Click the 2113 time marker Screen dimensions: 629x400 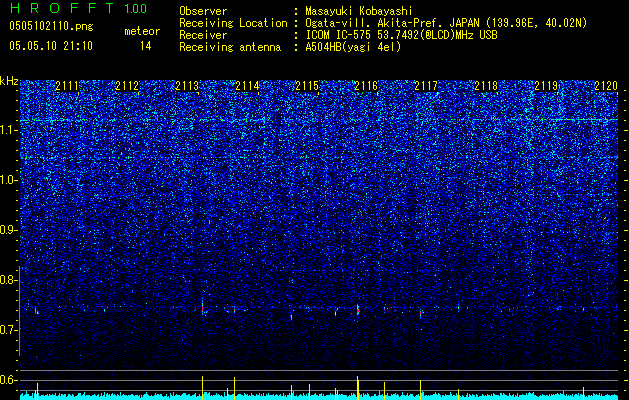pos(187,85)
